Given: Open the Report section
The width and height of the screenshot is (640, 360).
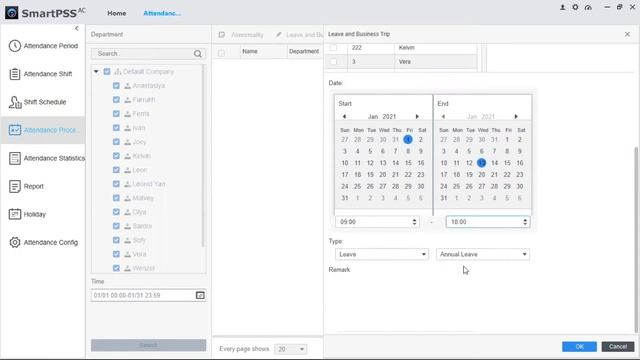Looking at the screenshot, I should (26, 186).
